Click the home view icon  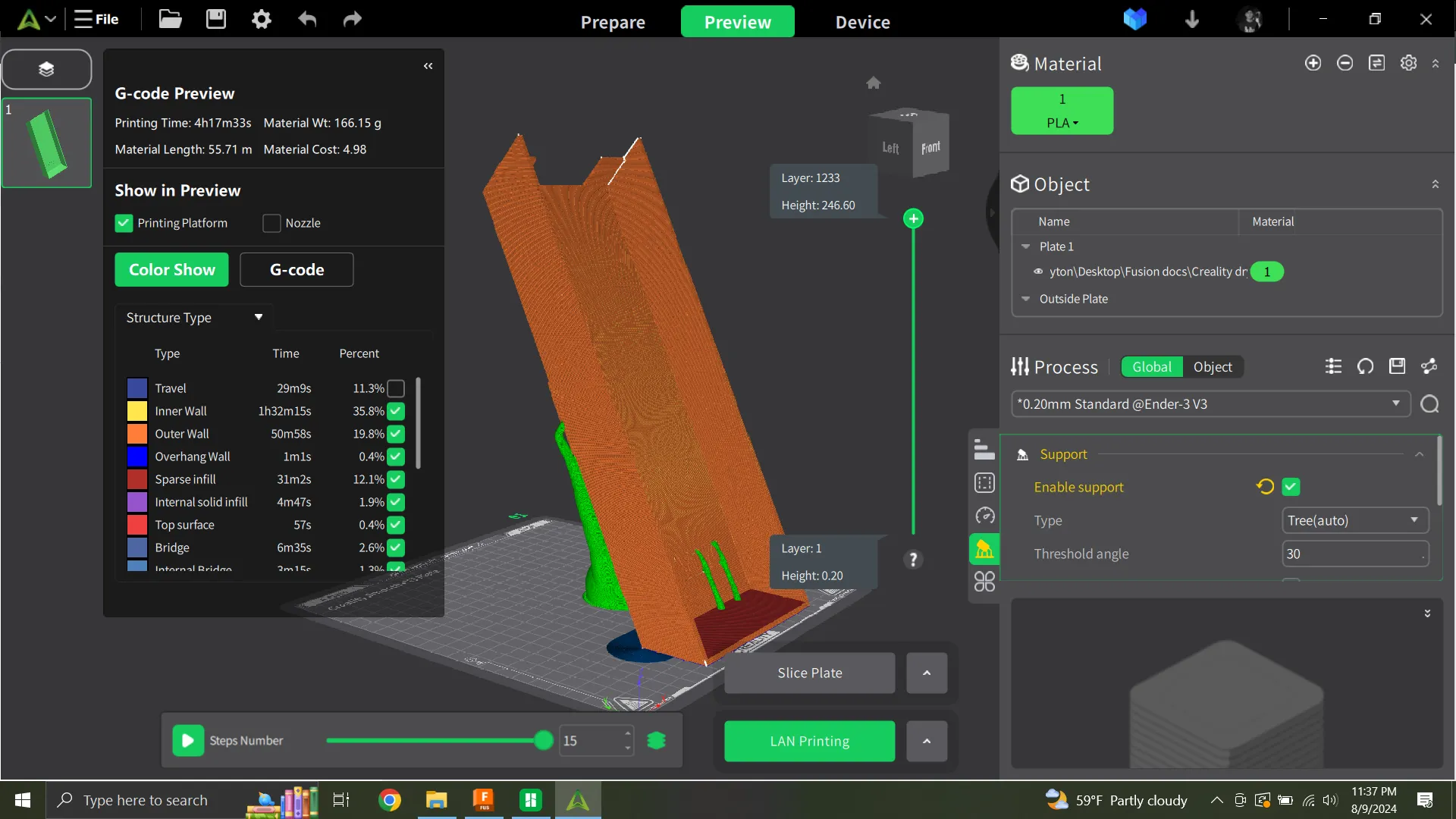[874, 83]
